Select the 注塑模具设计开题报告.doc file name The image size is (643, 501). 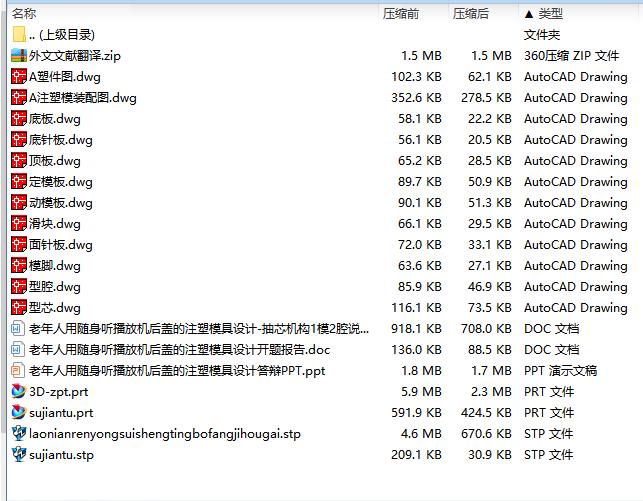[179, 350]
